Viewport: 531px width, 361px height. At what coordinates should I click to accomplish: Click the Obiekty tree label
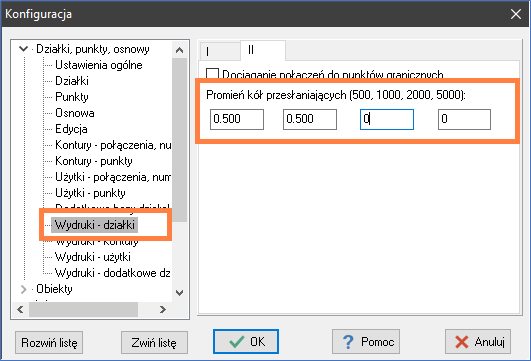54,289
